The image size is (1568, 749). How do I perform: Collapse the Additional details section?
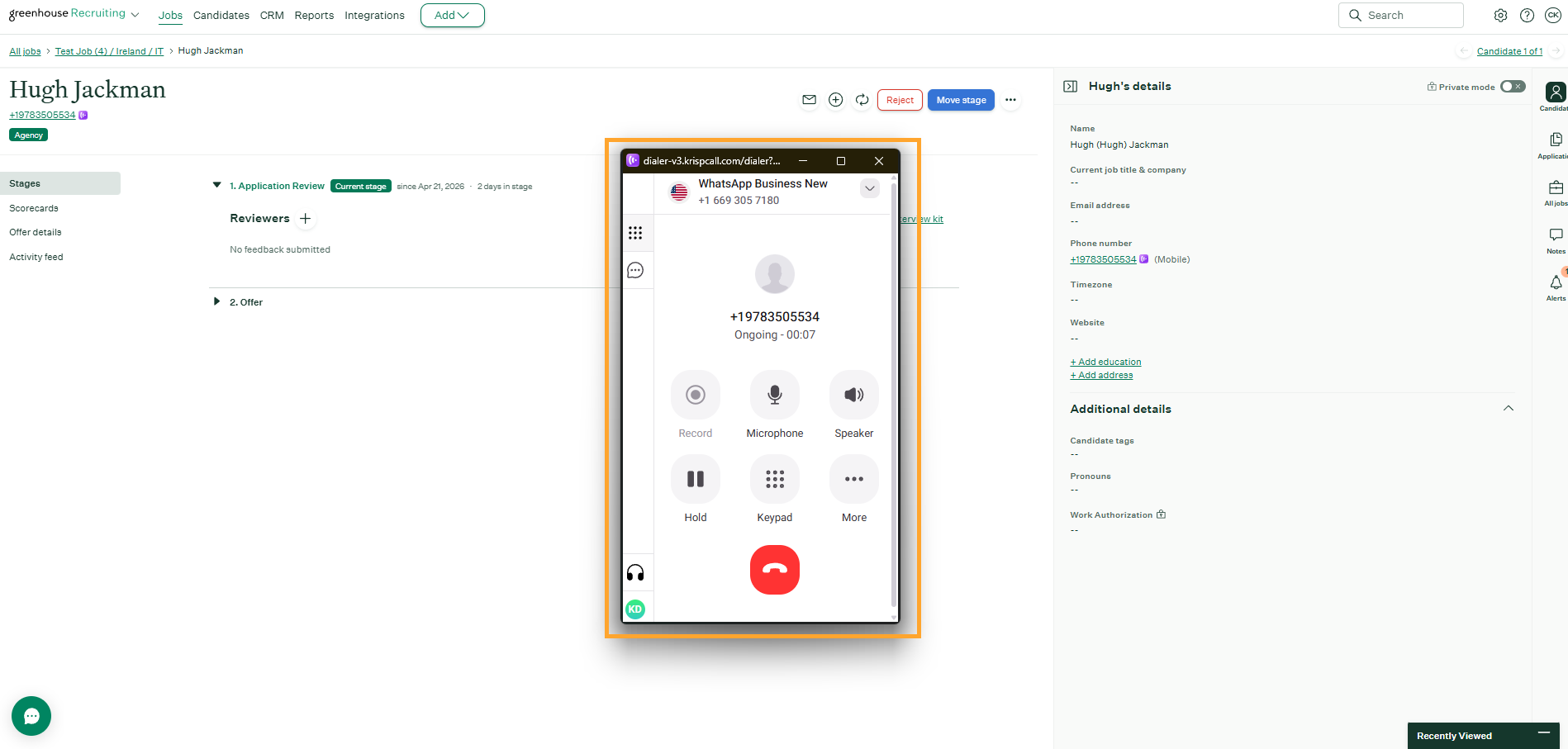pyautogui.click(x=1509, y=408)
